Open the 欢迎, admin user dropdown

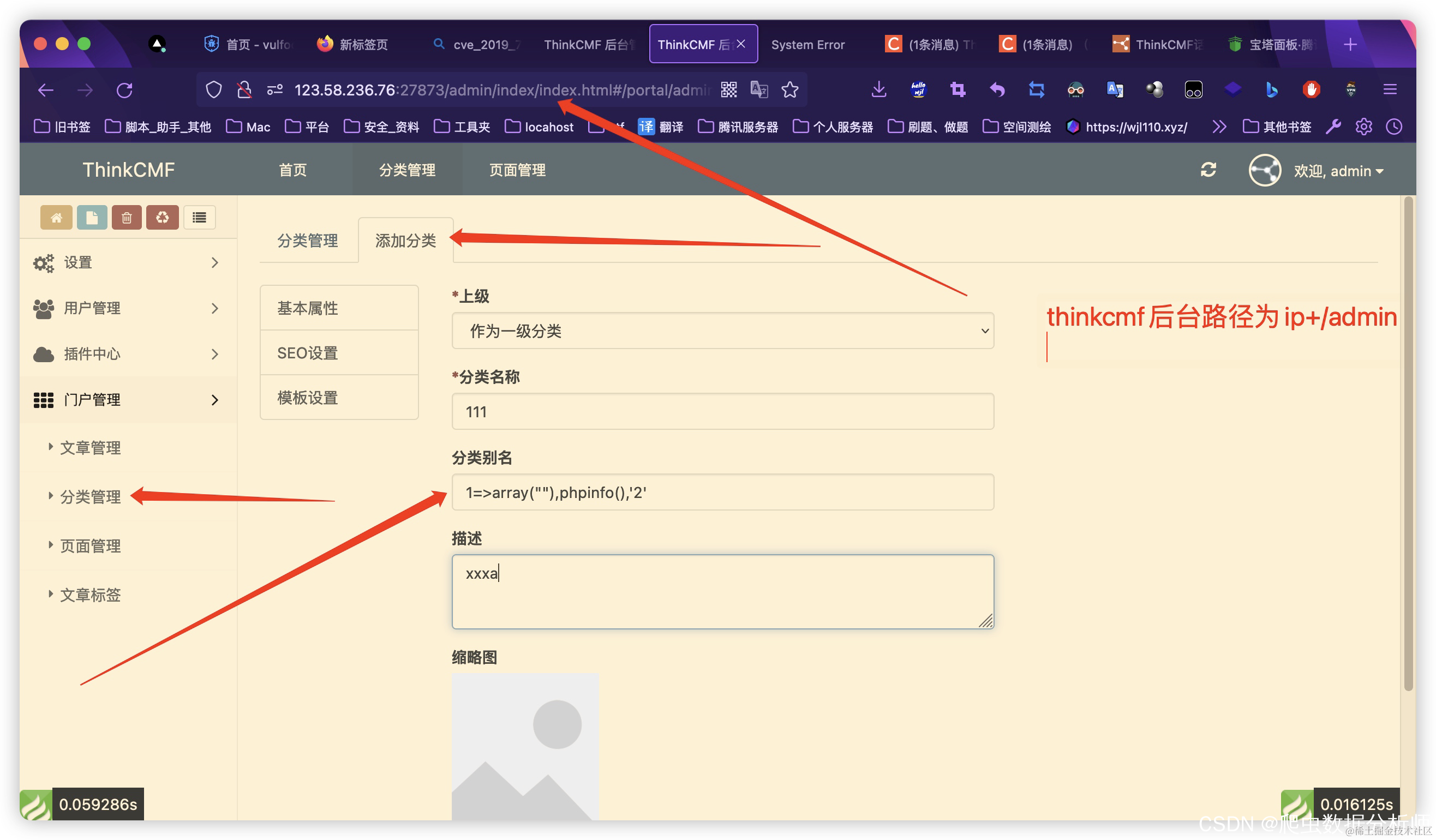pyautogui.click(x=1337, y=171)
